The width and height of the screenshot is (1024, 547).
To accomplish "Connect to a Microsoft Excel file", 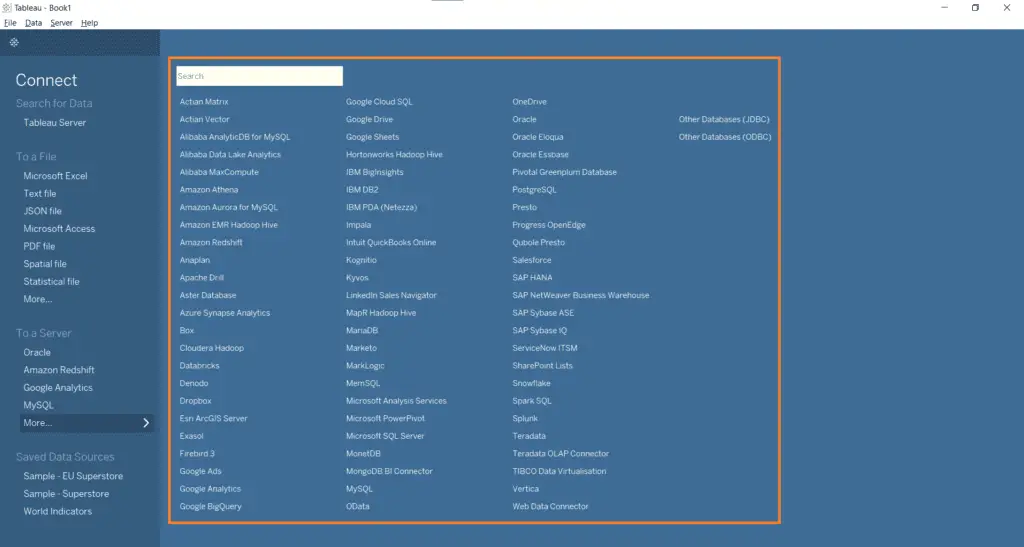I will pyautogui.click(x=56, y=176).
